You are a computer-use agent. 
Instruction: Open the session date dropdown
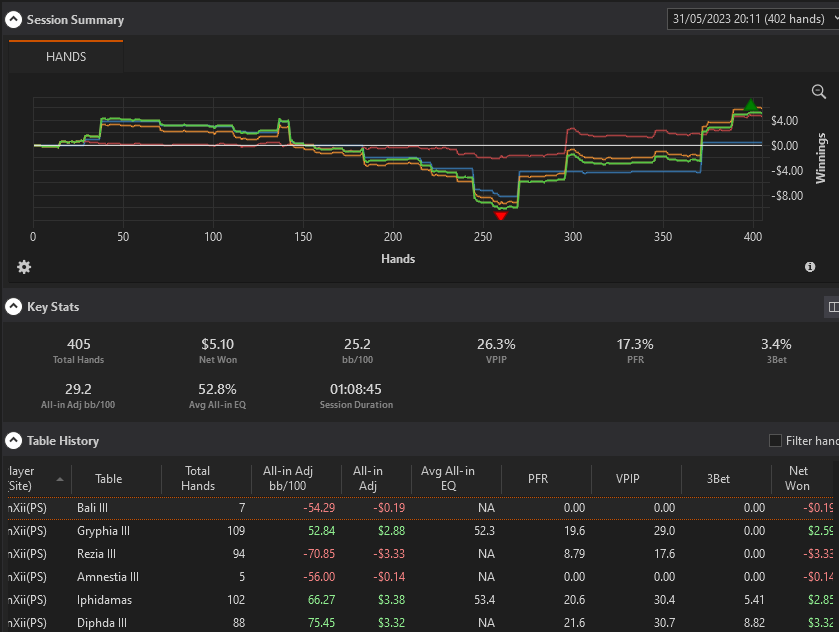click(753, 19)
